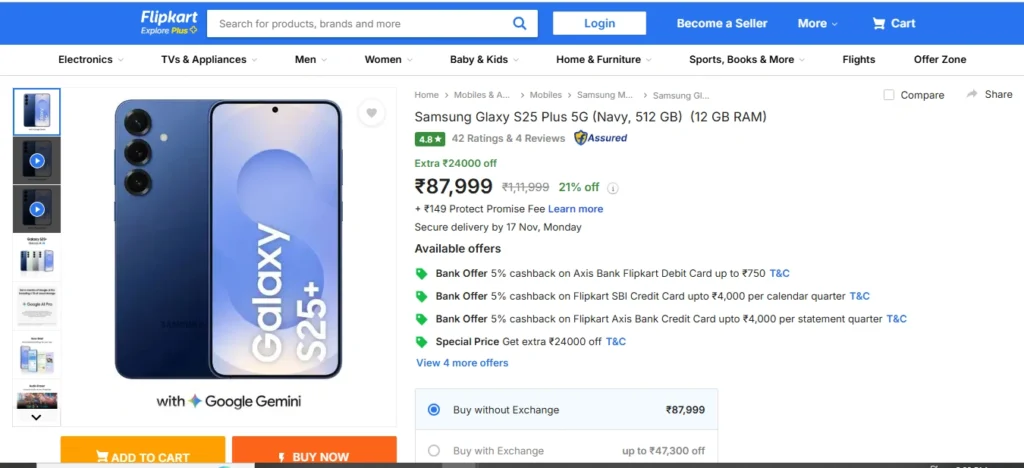Play the first product video thumbnail
This screenshot has width=1024, height=468.
coord(37,160)
